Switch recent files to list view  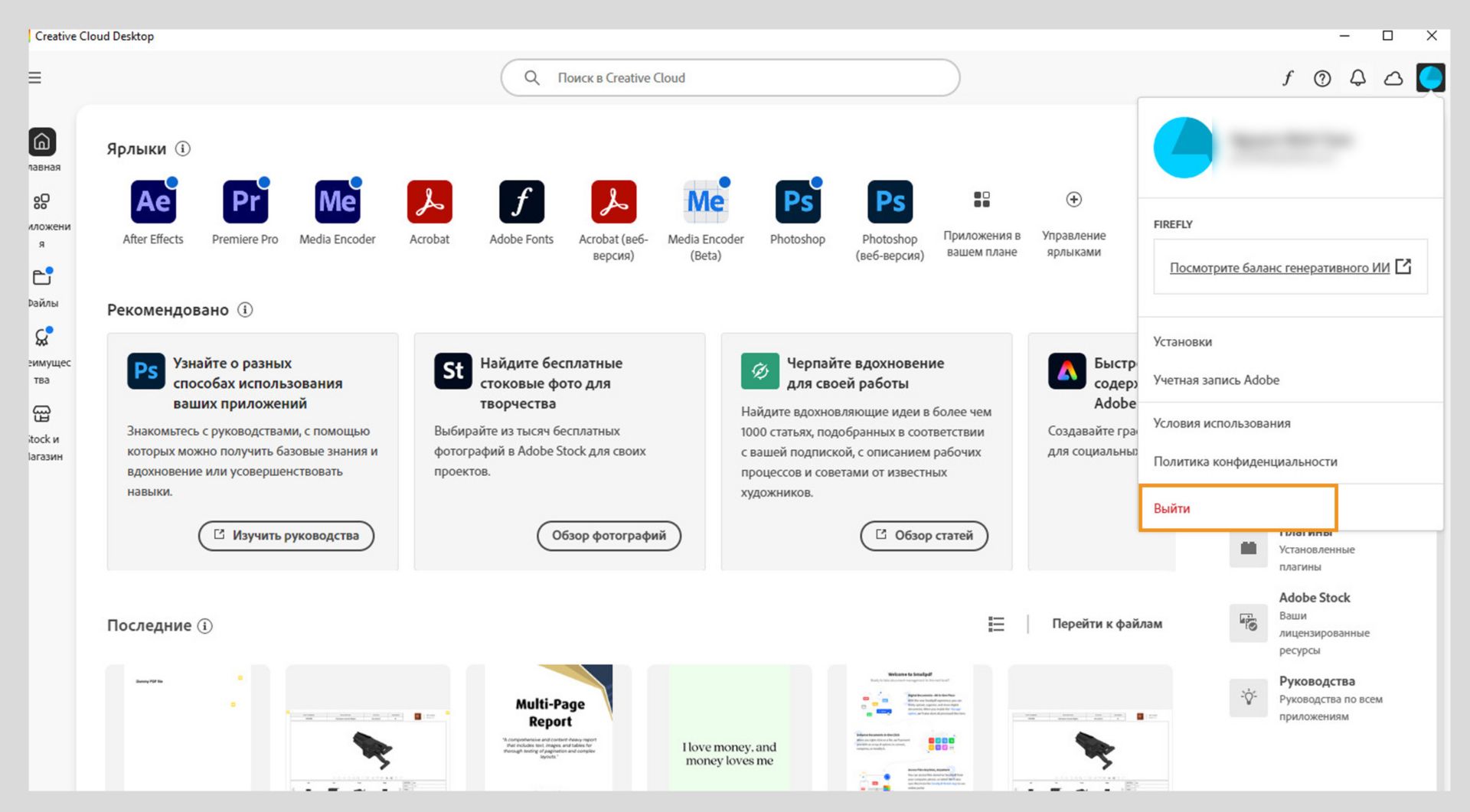(996, 624)
